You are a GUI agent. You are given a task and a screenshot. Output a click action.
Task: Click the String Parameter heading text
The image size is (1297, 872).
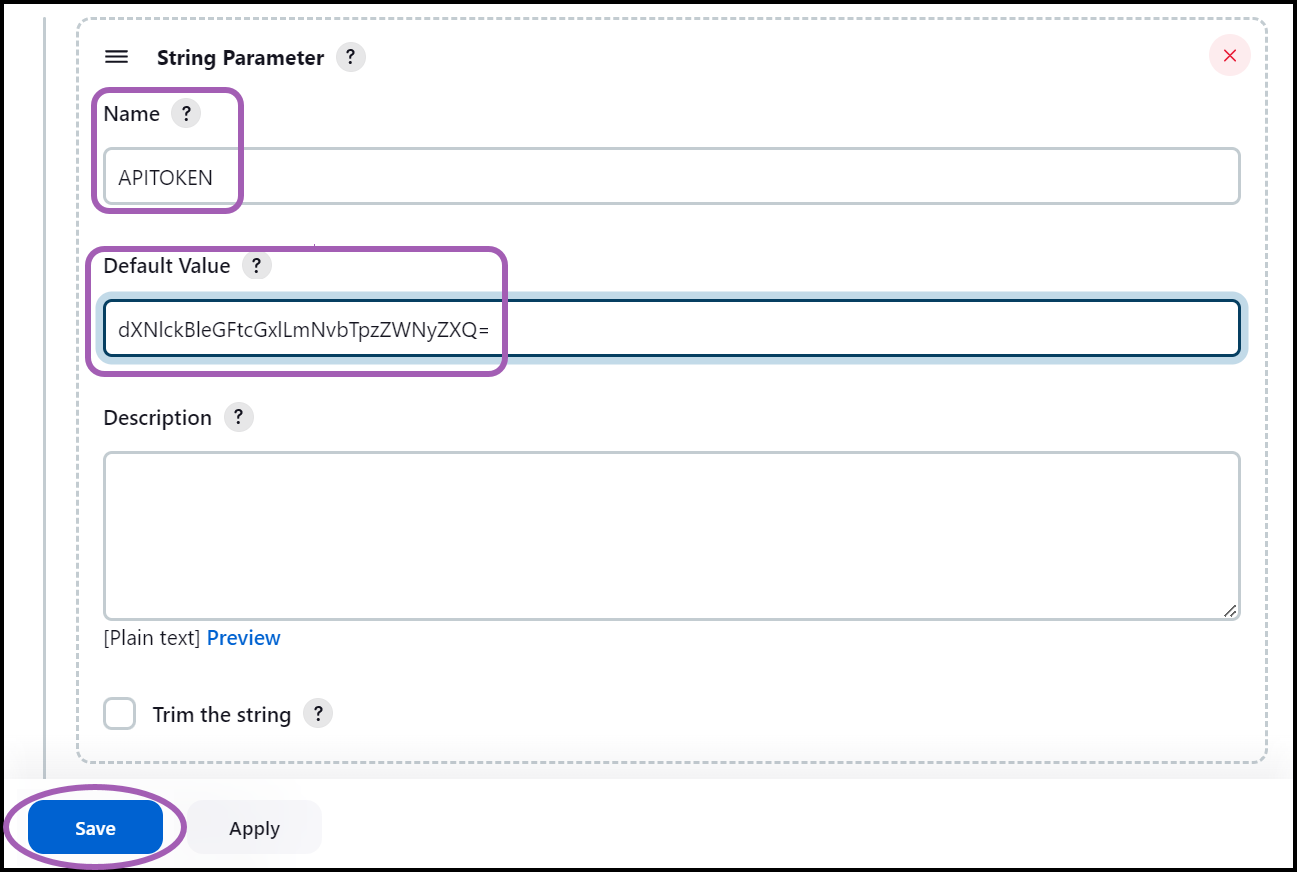pyautogui.click(x=239, y=57)
